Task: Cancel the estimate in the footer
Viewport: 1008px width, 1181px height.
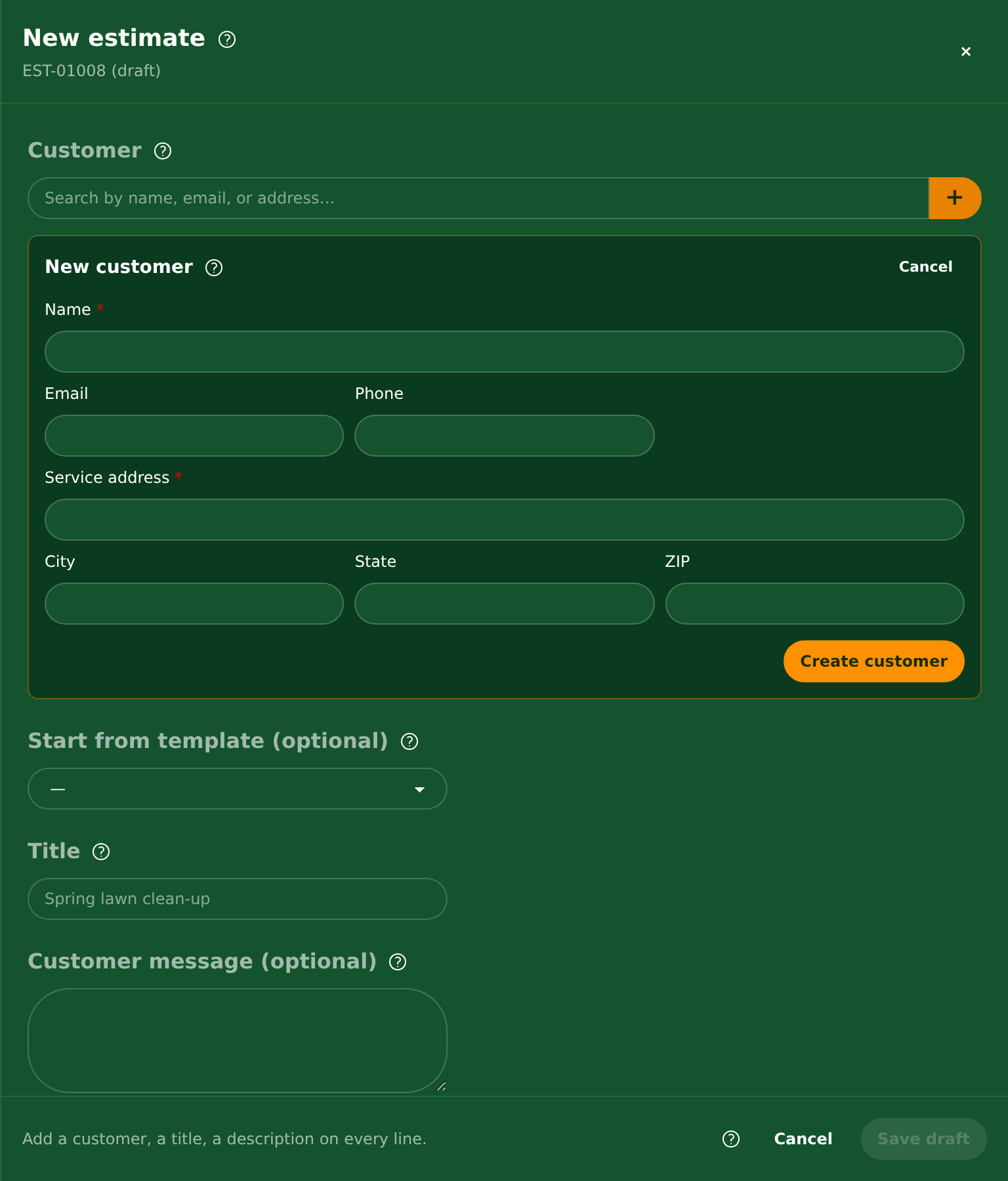Action: tap(803, 1139)
